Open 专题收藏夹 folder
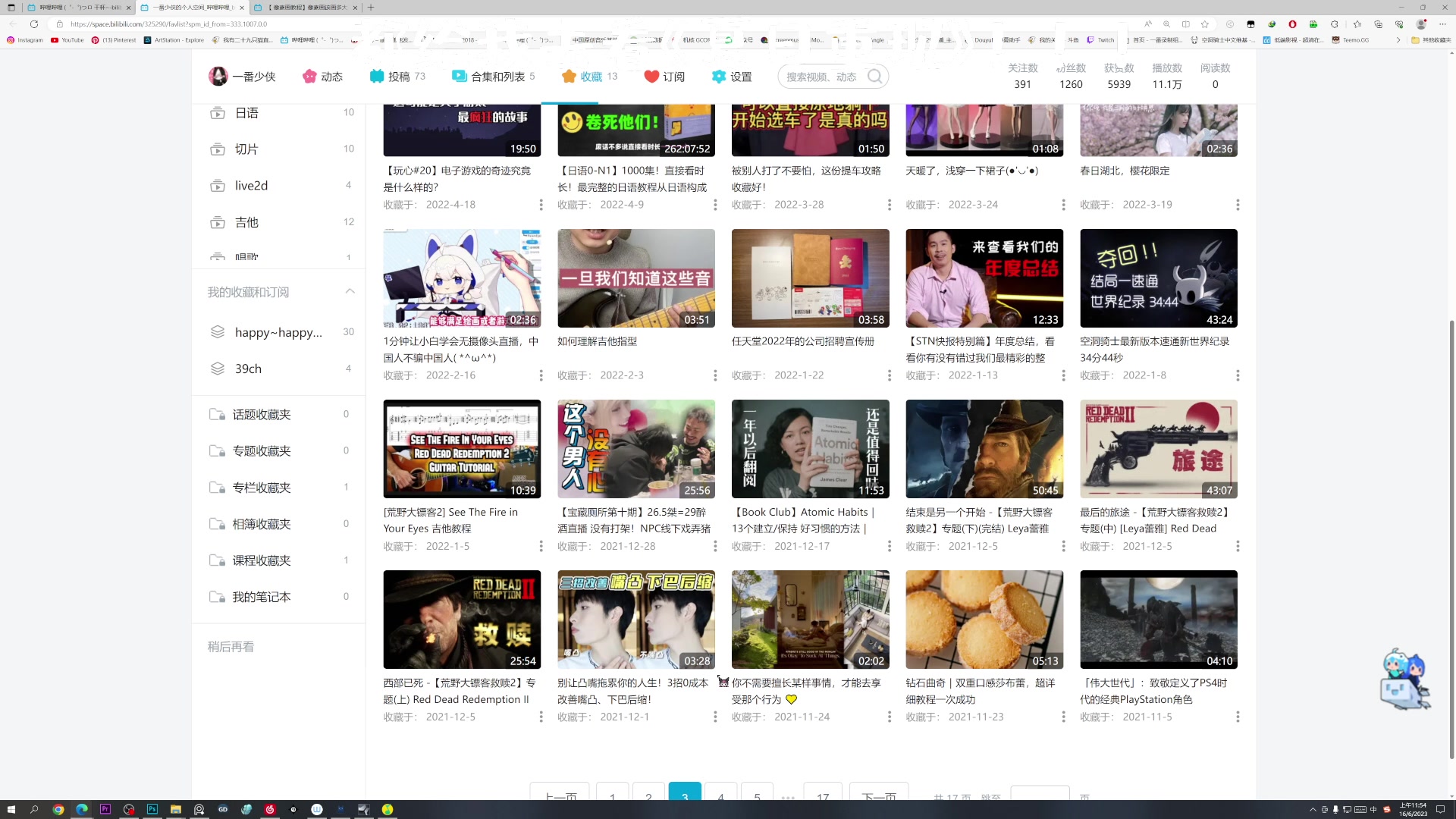This screenshot has height=819, width=1456. (x=279, y=451)
